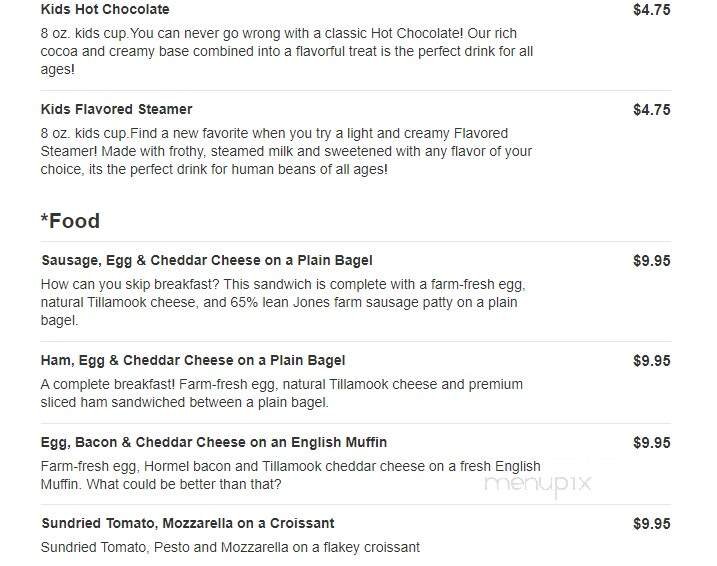Click the English Muffin sandwich $9.95 price
The width and height of the screenshot is (717, 566).
[651, 443]
